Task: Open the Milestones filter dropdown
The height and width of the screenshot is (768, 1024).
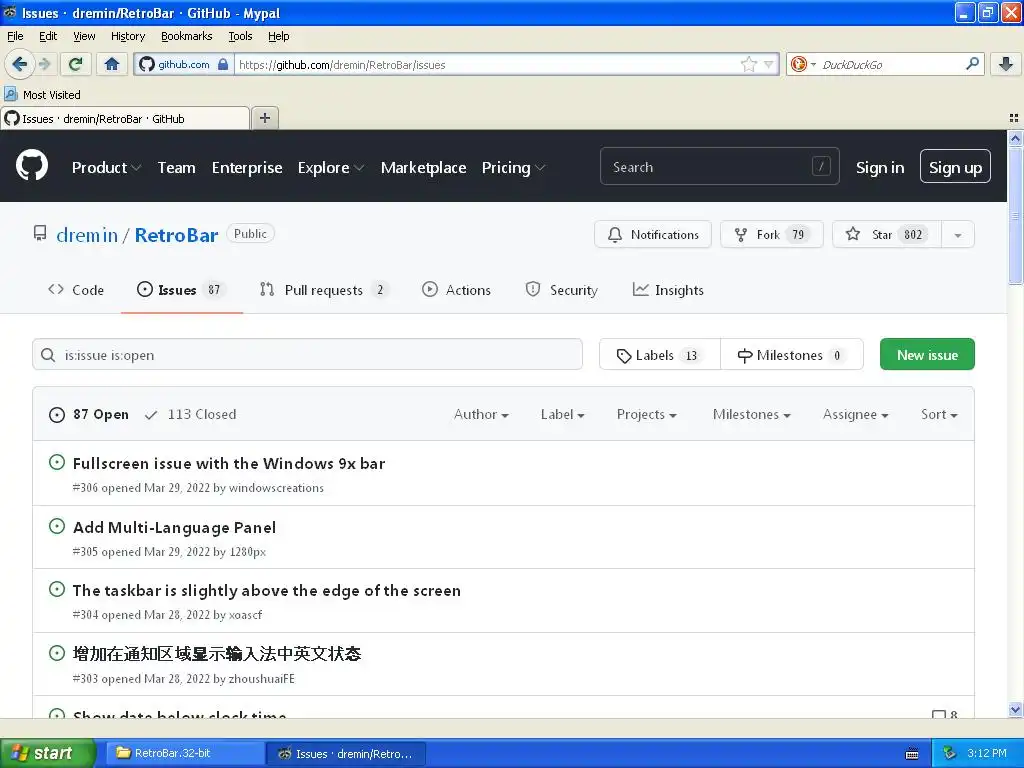Action: 752,415
